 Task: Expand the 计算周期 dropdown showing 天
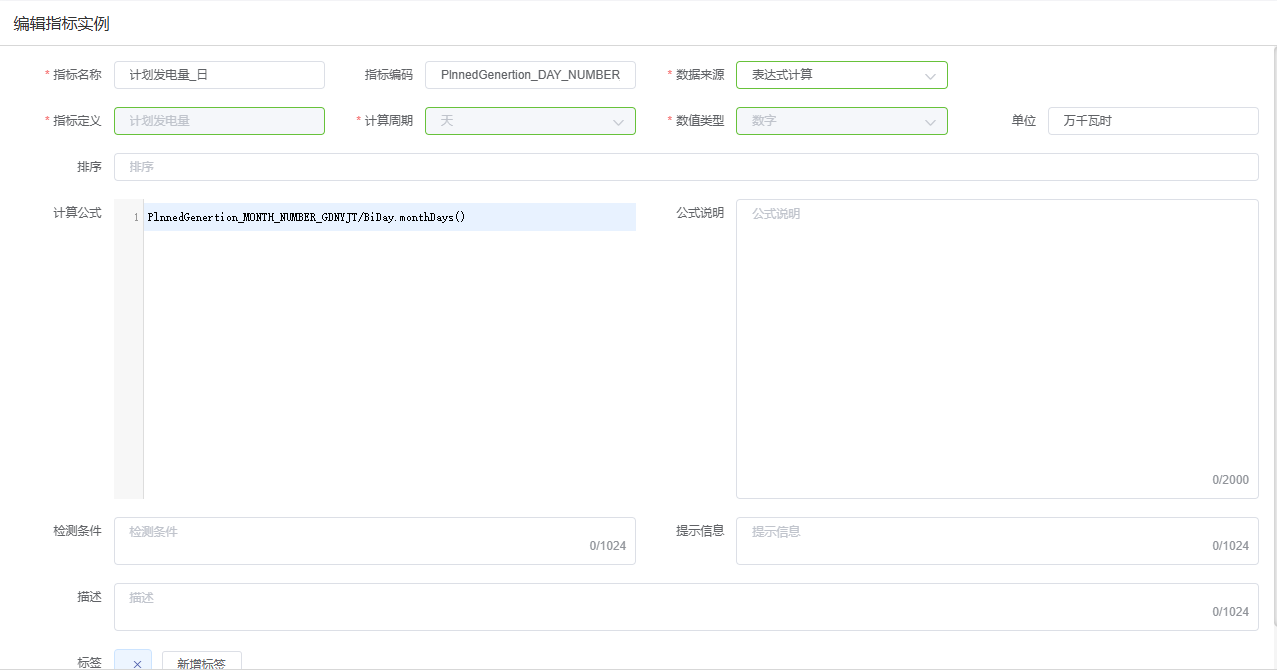point(520,121)
